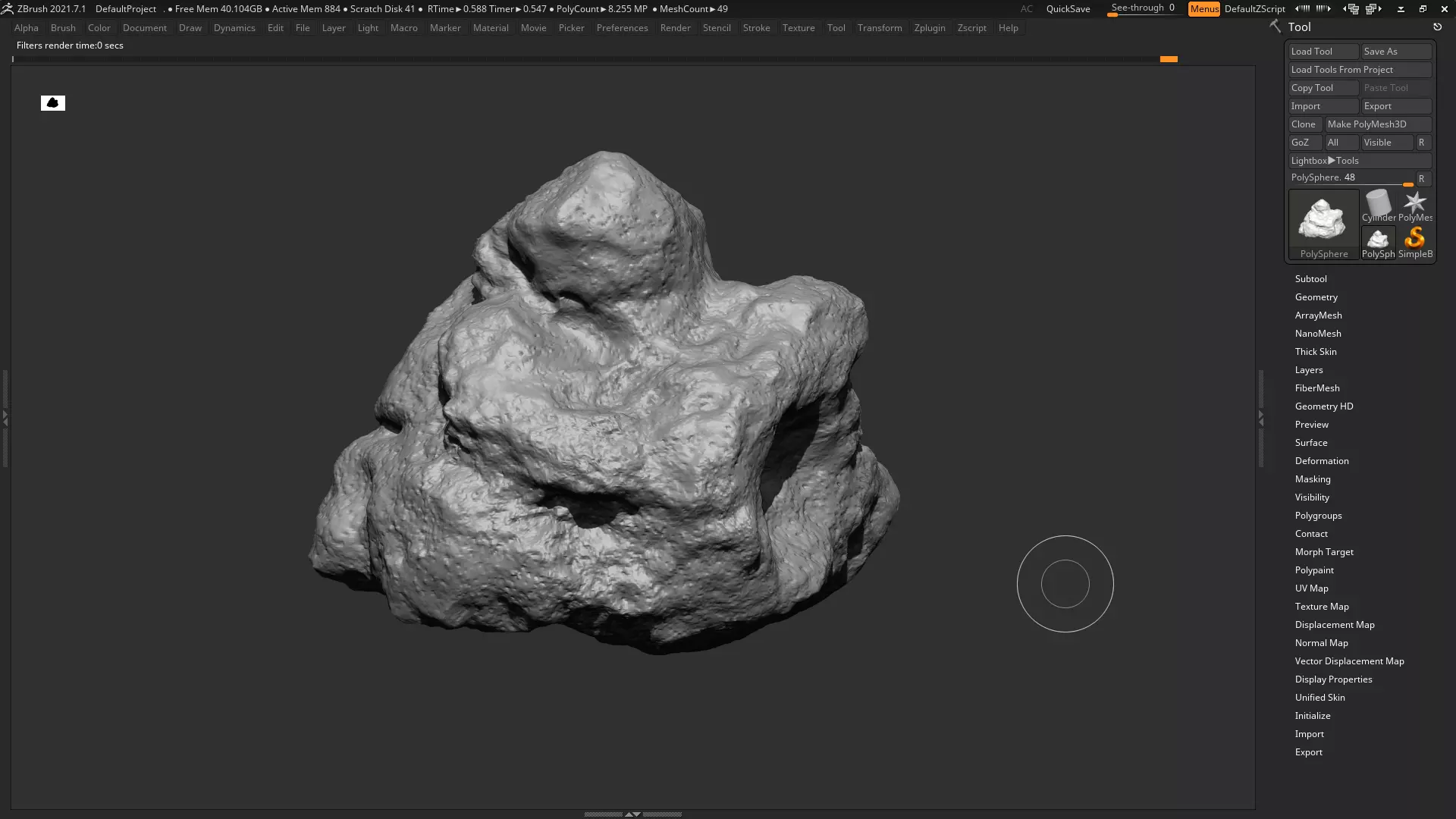Click the Tool palette reset icon

click(1437, 27)
